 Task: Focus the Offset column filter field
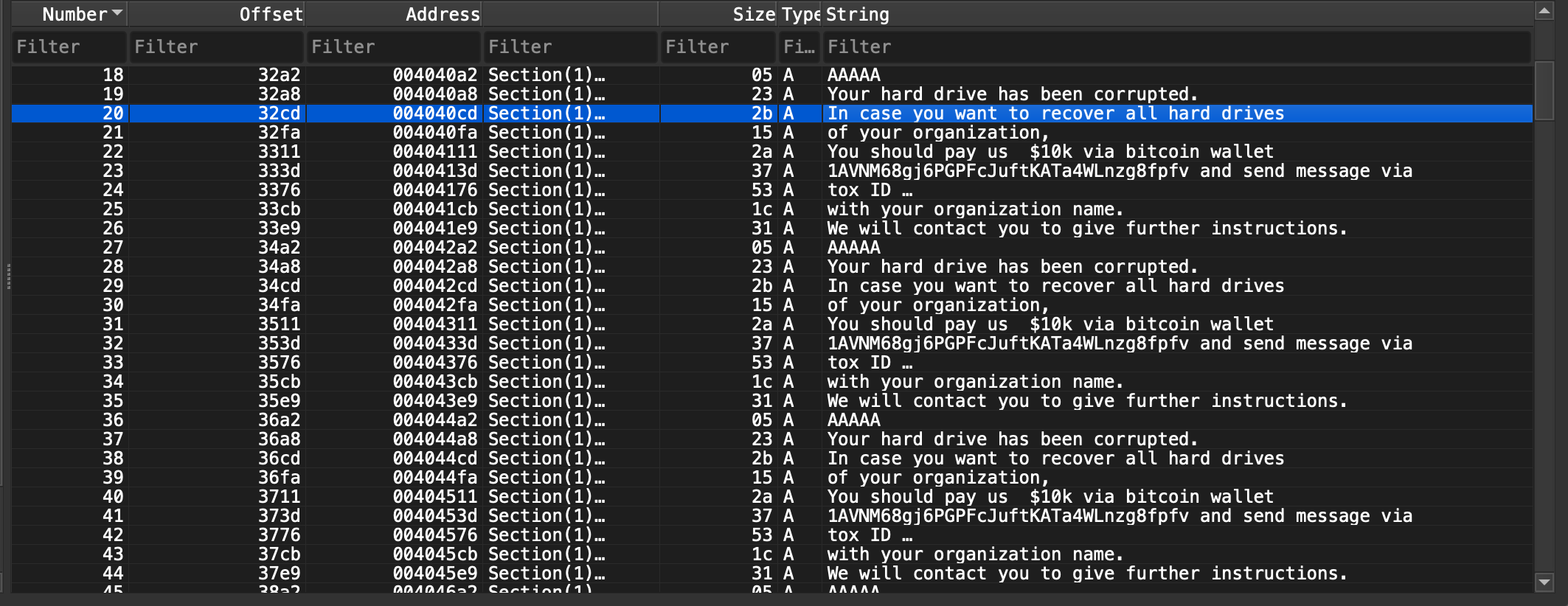216,47
